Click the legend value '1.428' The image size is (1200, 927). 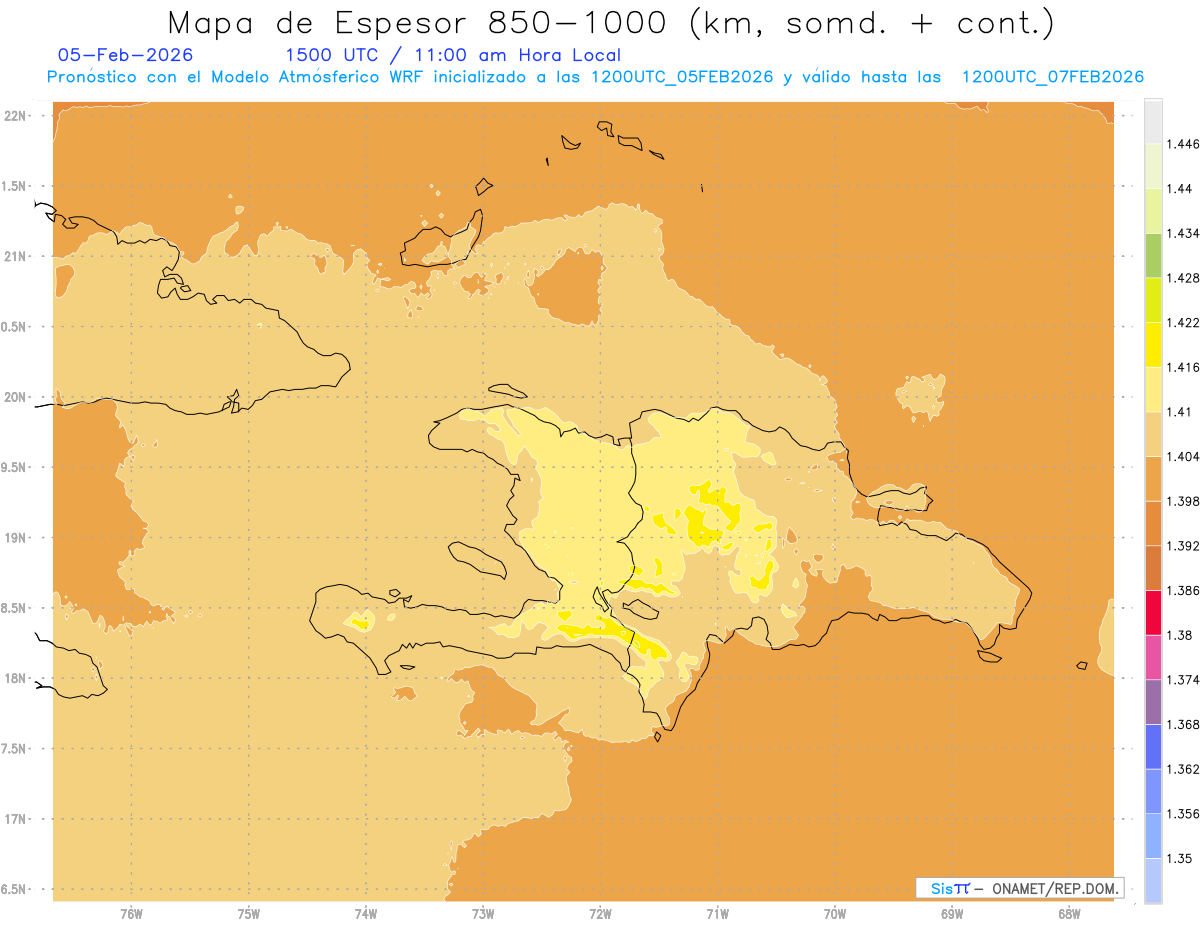1183,278
